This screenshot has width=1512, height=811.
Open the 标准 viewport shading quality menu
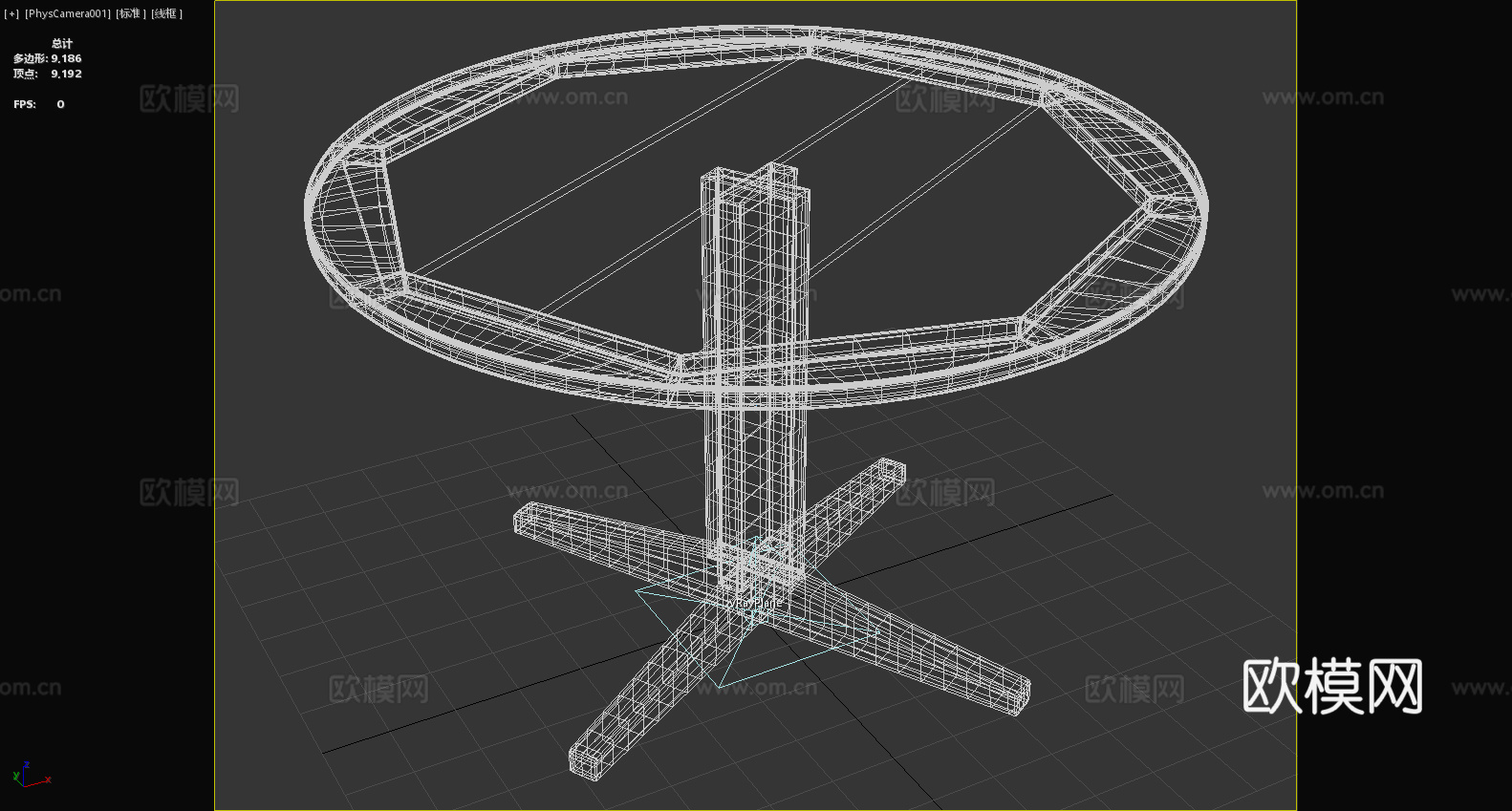131,13
